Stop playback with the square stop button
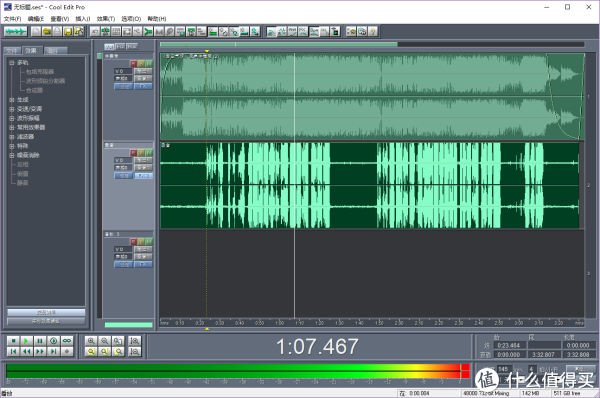The width and height of the screenshot is (600, 398). (13, 341)
